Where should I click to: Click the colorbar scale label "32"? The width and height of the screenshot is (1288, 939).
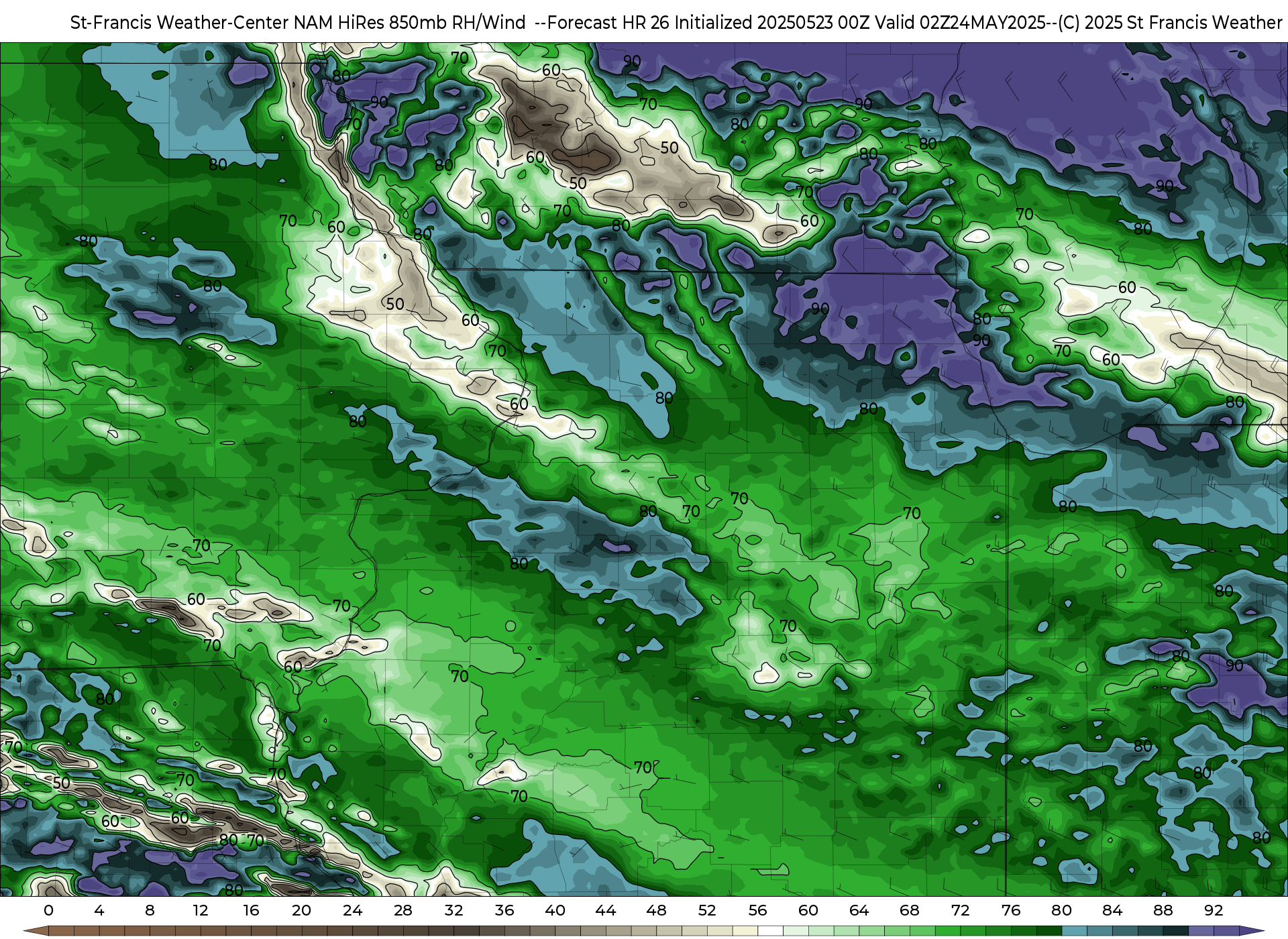click(453, 910)
